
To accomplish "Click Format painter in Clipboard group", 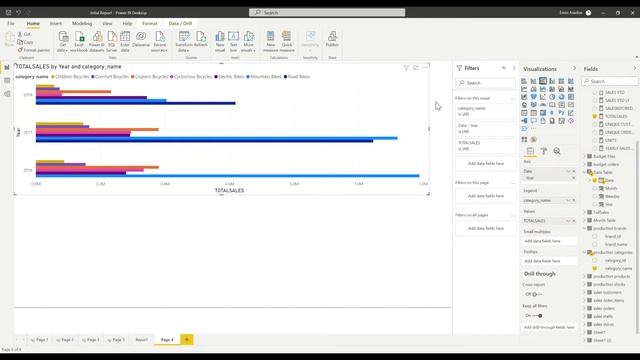I will pos(33,50).
